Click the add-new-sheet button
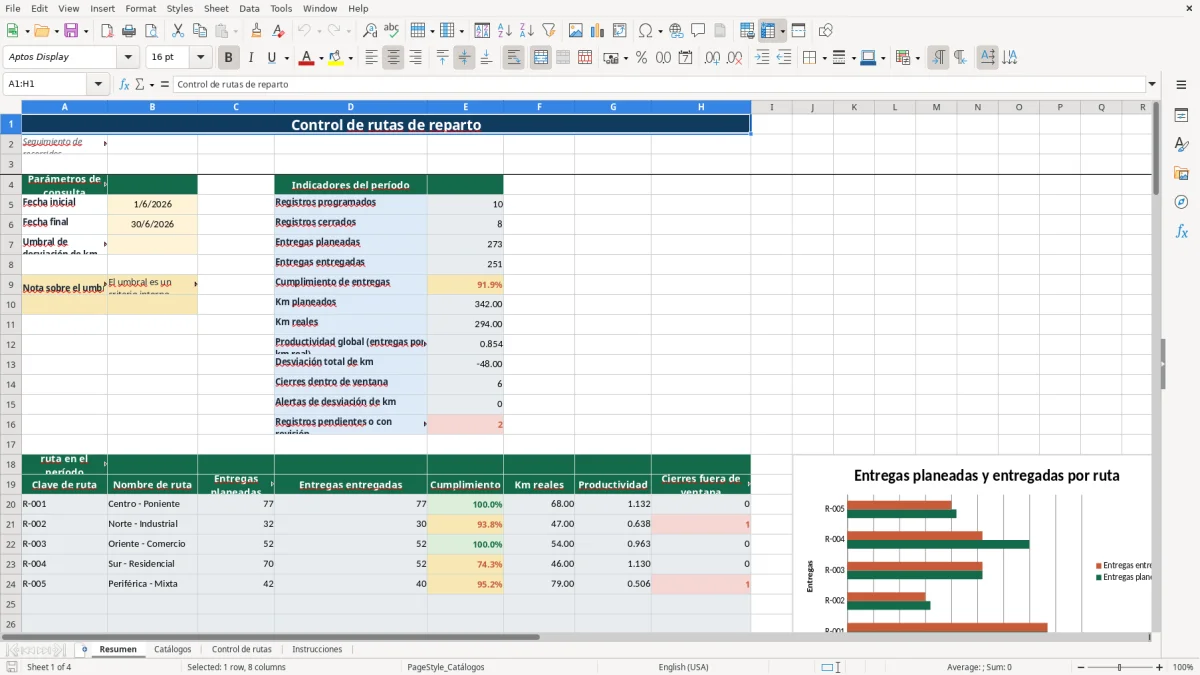 click(x=84, y=649)
